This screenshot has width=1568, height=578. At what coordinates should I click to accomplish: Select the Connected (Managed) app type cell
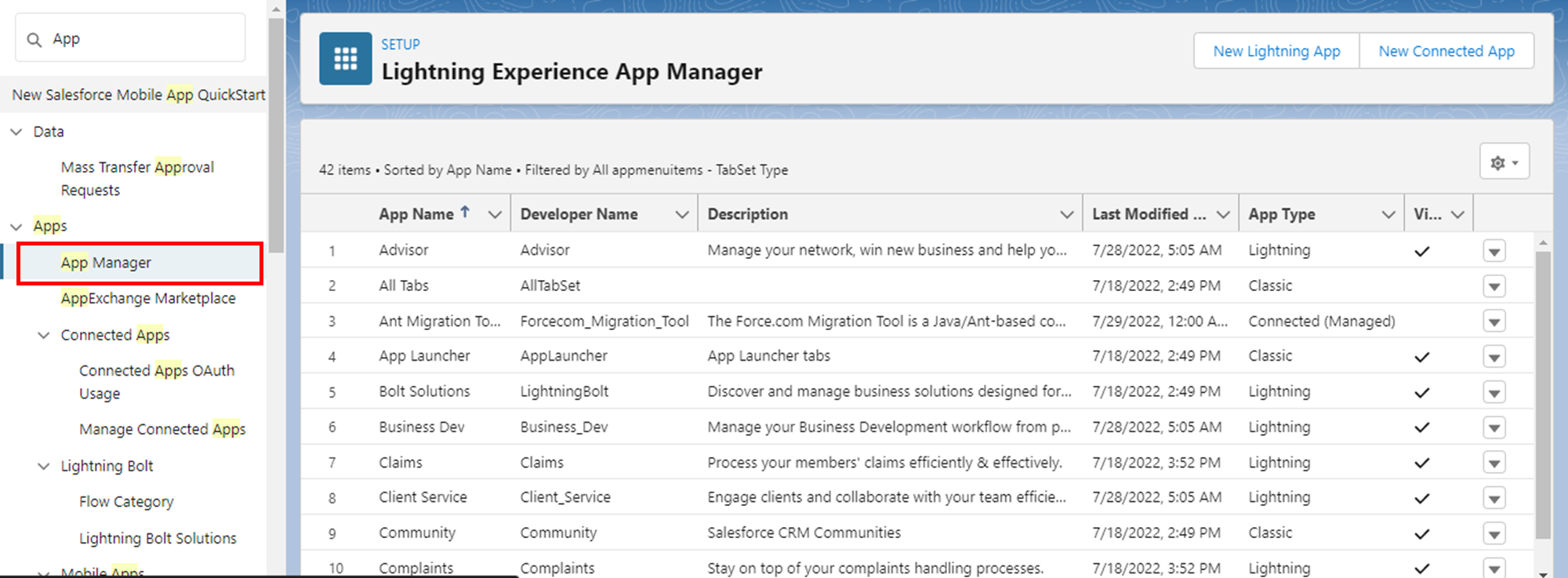tap(1321, 321)
